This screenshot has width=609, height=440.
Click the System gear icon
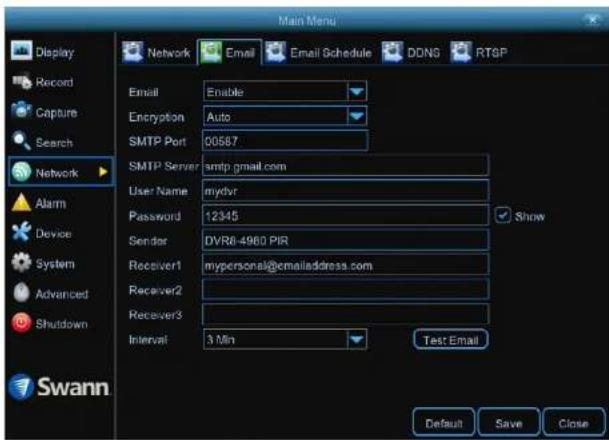coord(21,263)
